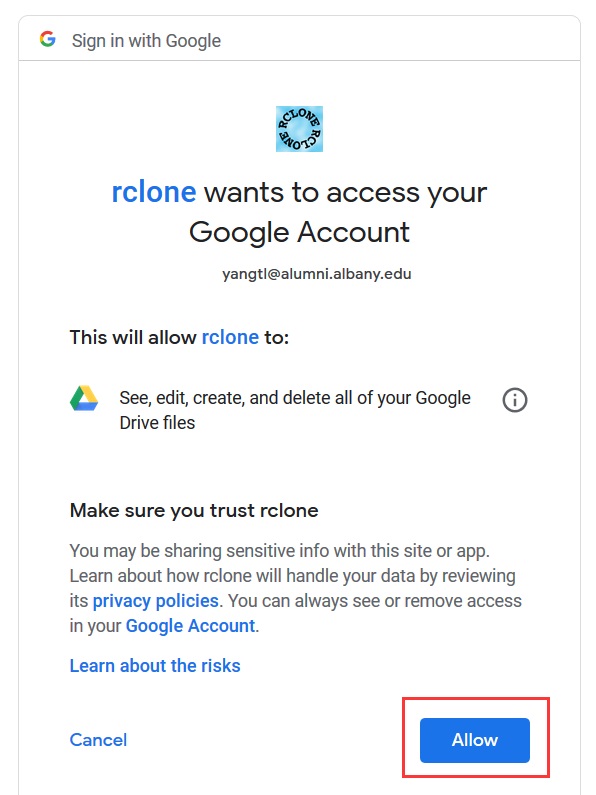
Task: Open the permission details info icon
Action: (x=514, y=400)
